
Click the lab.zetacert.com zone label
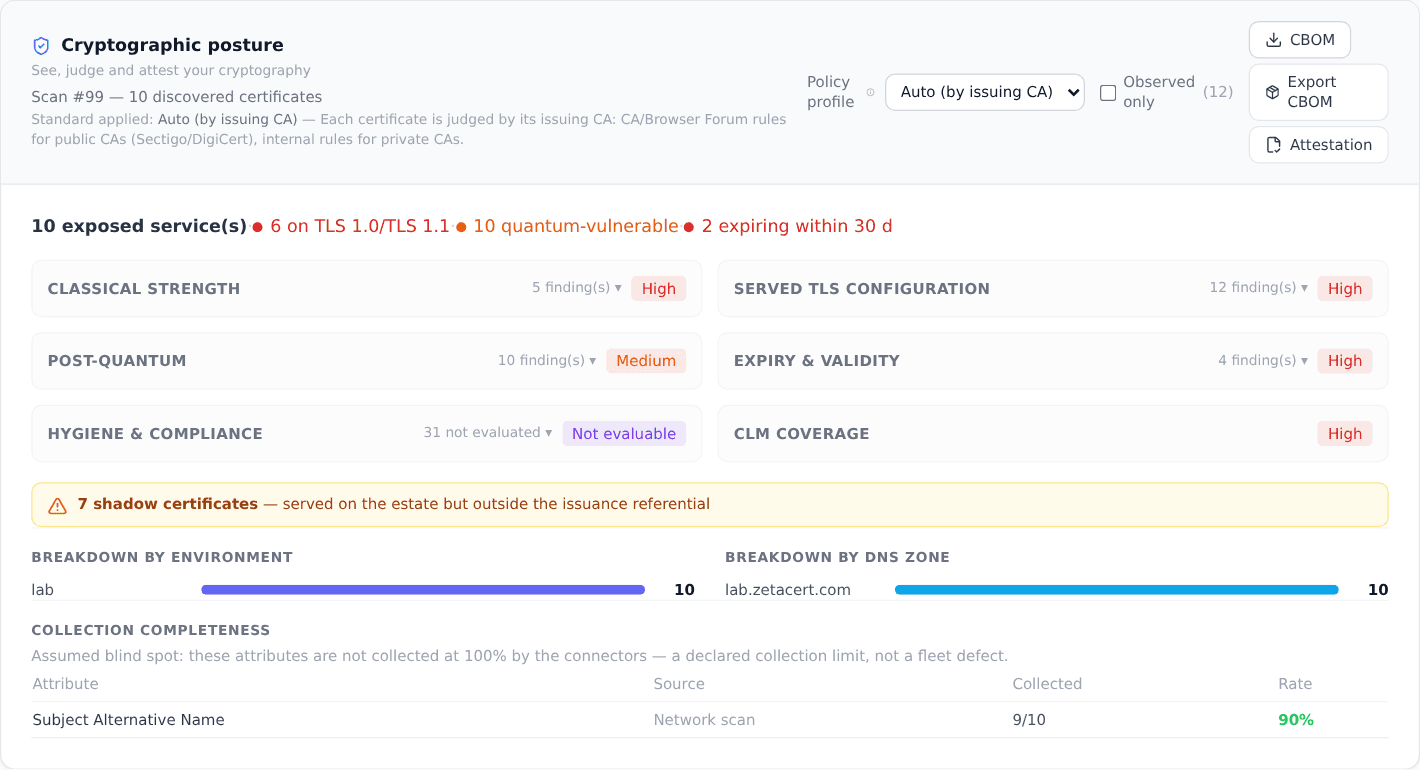click(x=788, y=590)
